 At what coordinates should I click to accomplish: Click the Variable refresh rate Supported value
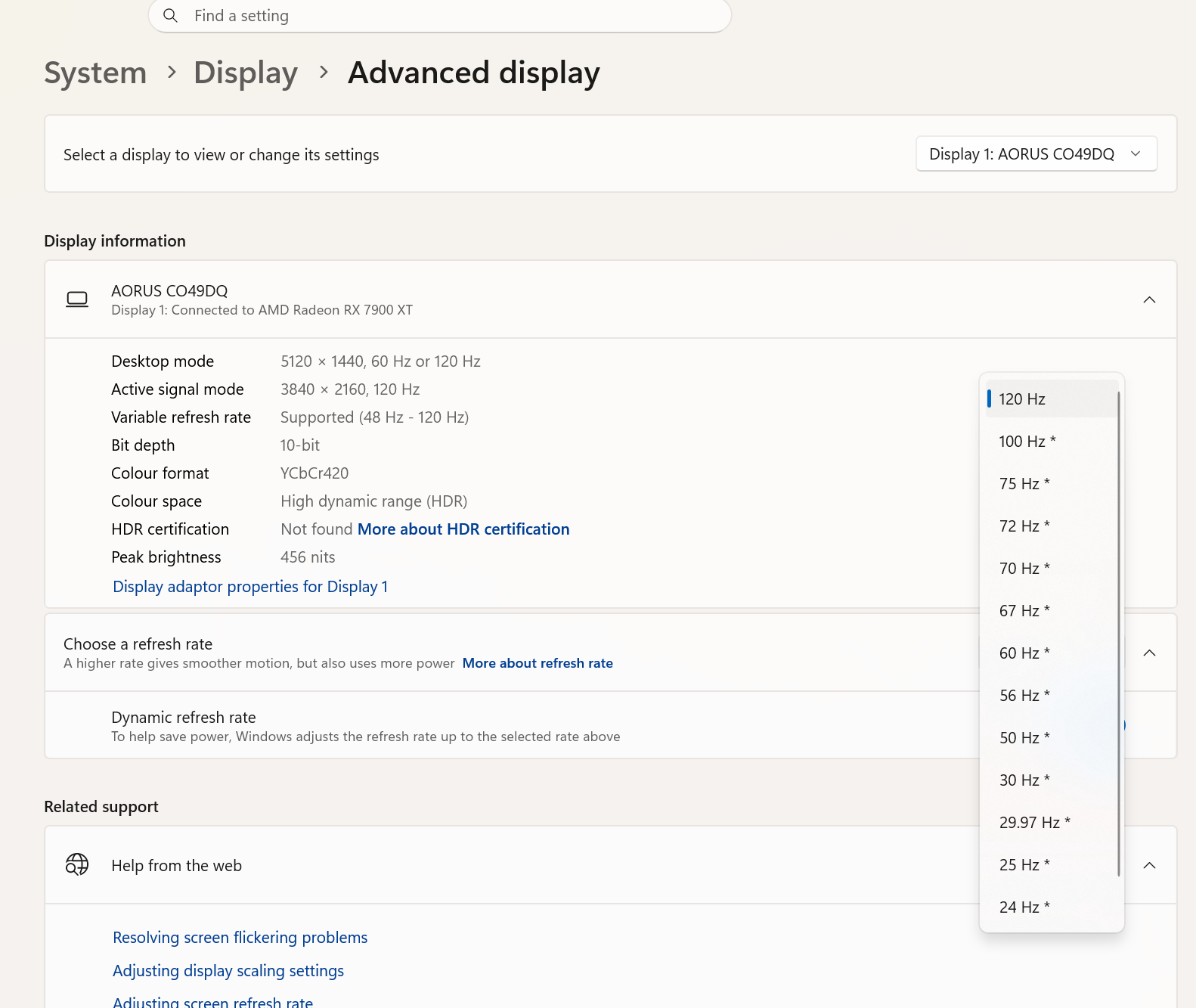(x=374, y=417)
